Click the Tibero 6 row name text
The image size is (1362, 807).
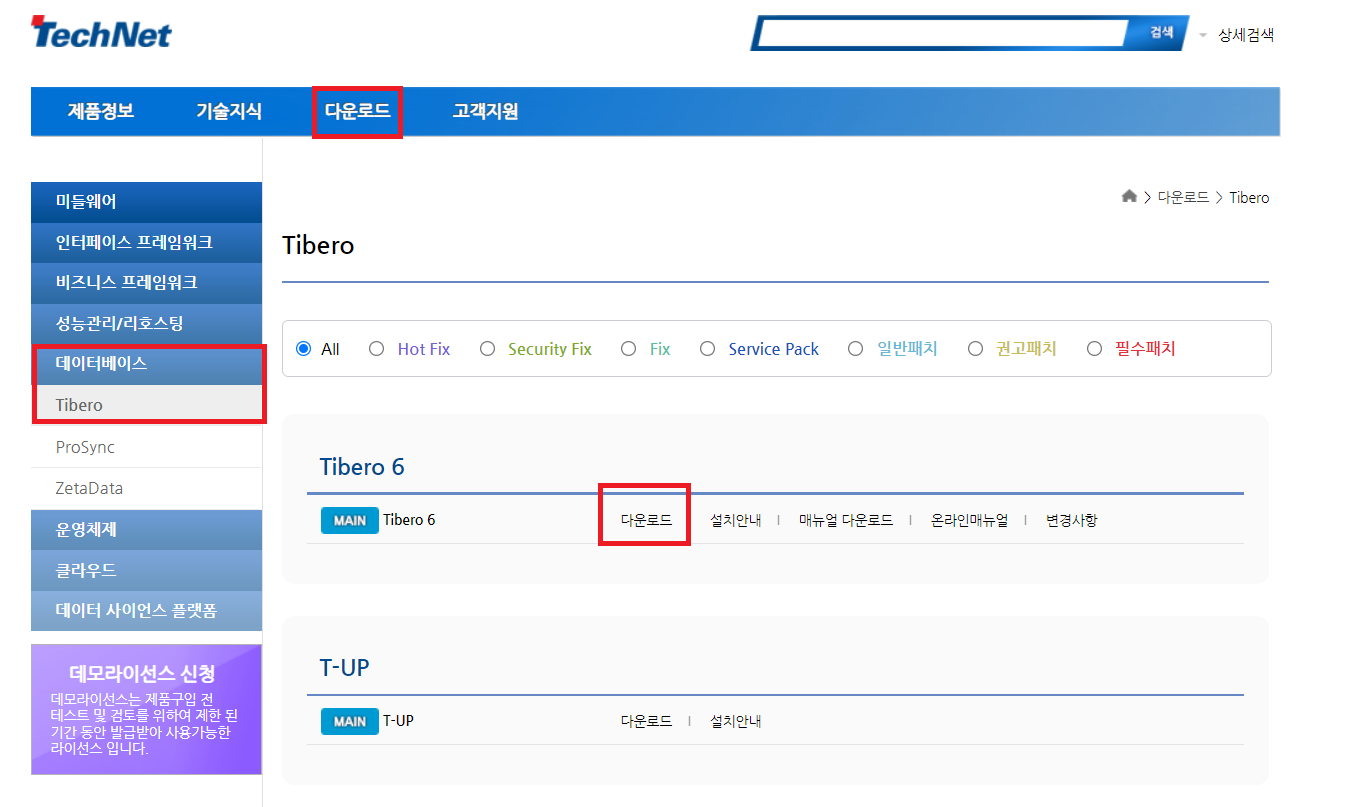(x=409, y=520)
